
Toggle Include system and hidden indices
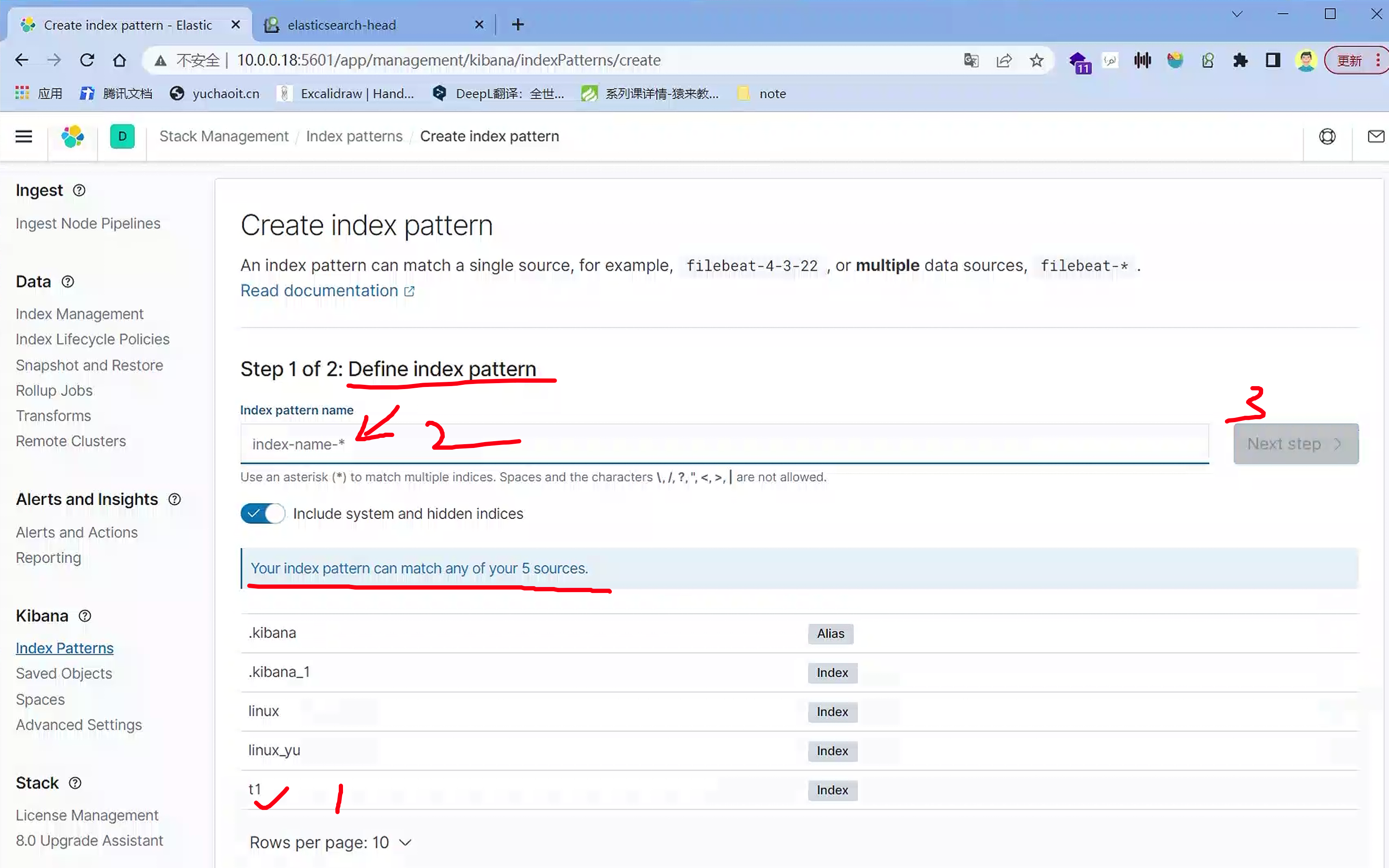(263, 513)
